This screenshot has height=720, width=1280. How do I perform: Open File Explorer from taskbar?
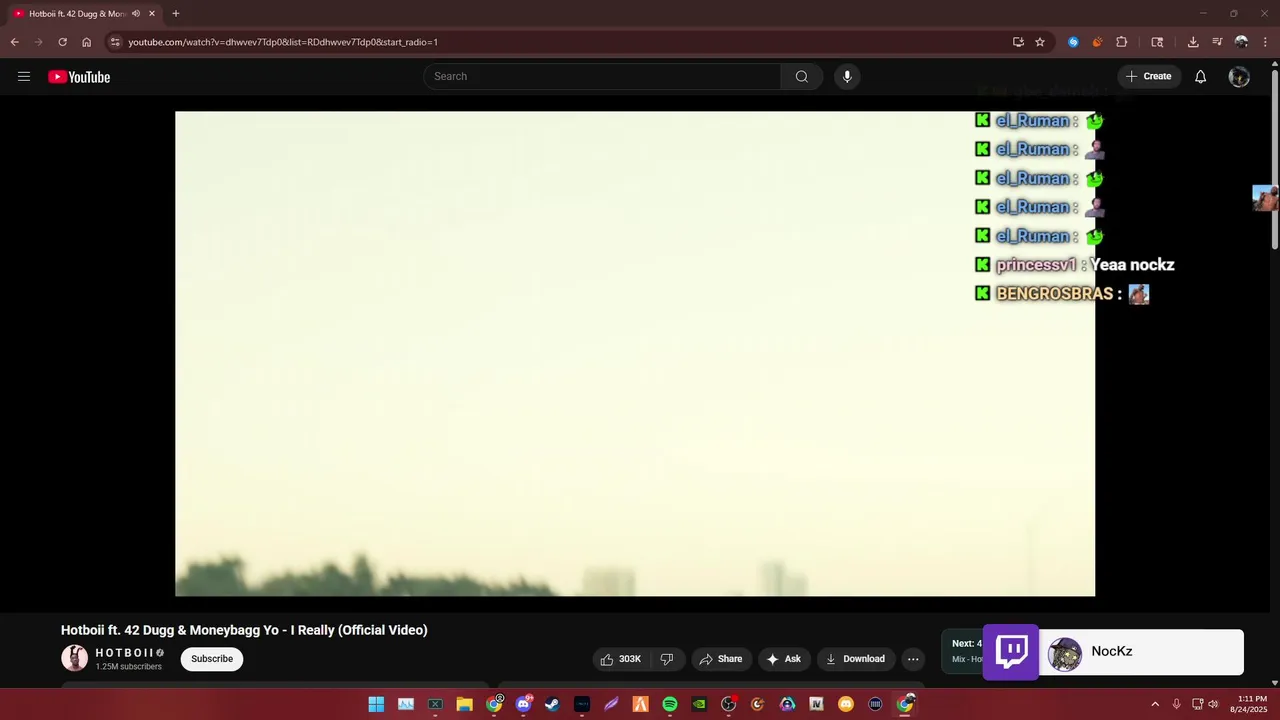coord(464,704)
